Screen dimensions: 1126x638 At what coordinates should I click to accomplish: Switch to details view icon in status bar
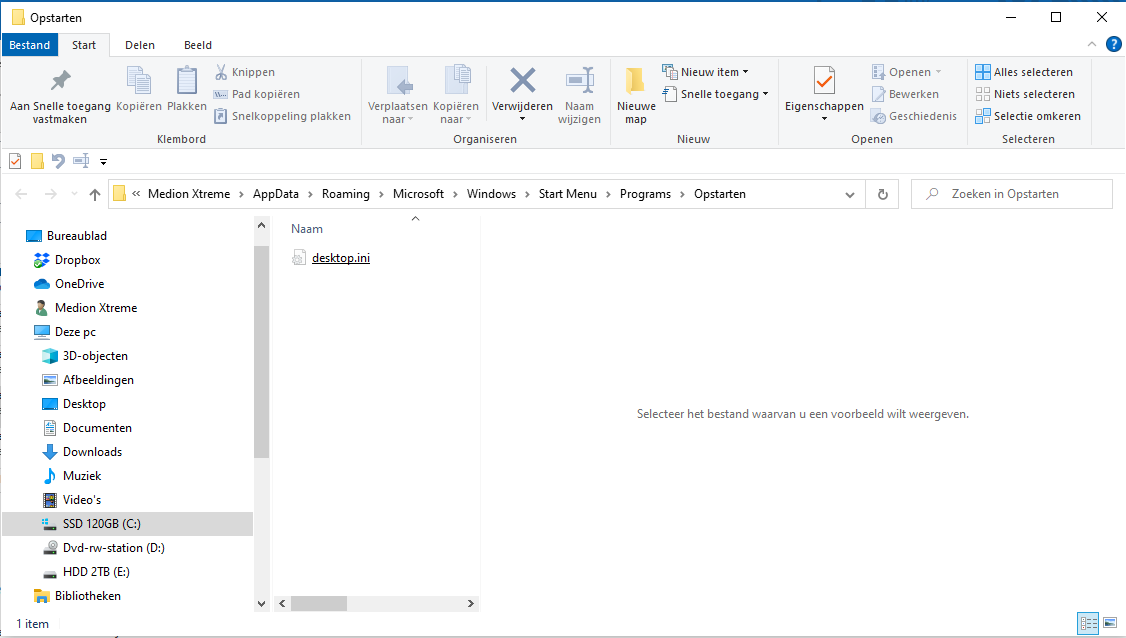(1088, 623)
